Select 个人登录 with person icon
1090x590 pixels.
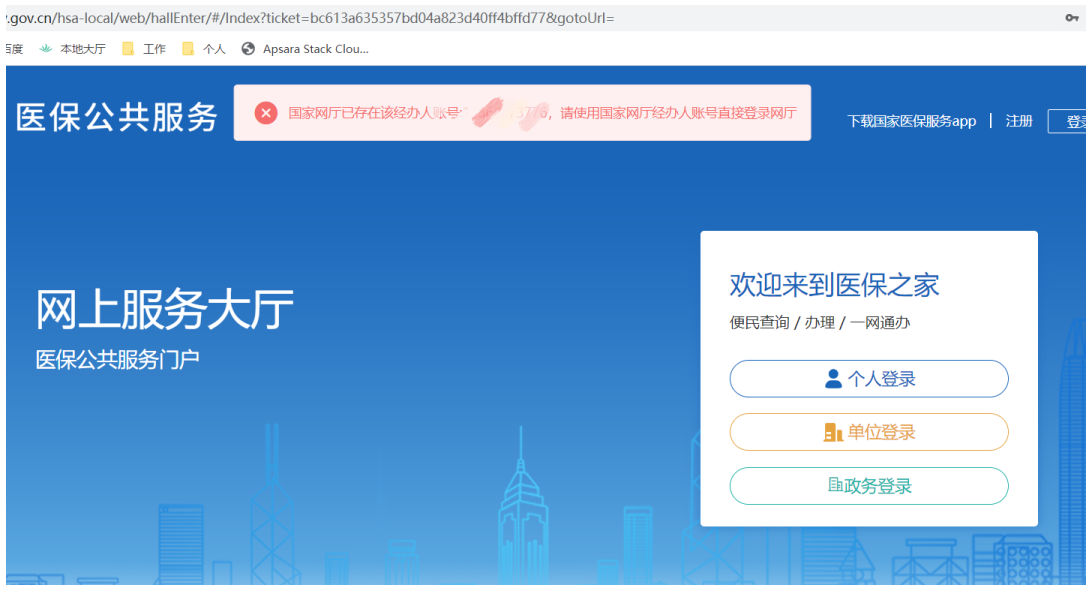(869, 379)
